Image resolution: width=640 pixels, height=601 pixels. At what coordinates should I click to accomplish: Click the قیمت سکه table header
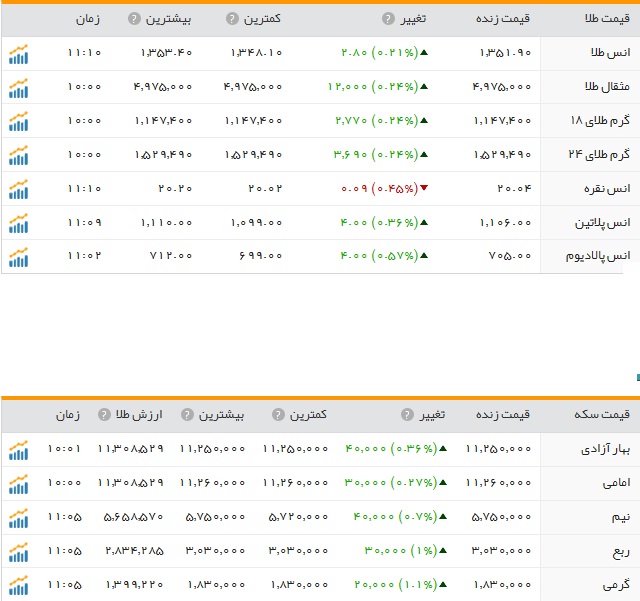pyautogui.click(x=602, y=414)
